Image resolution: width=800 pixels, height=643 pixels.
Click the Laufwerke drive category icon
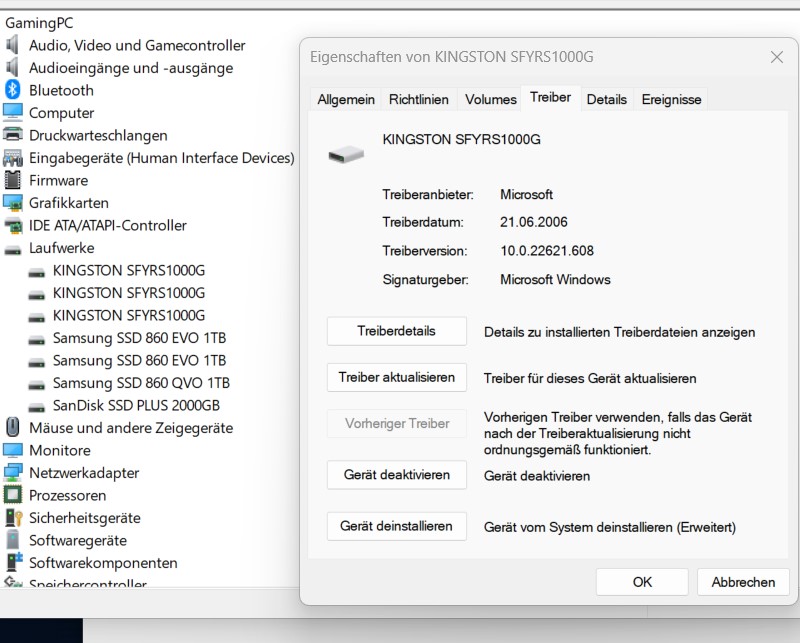tap(12, 250)
